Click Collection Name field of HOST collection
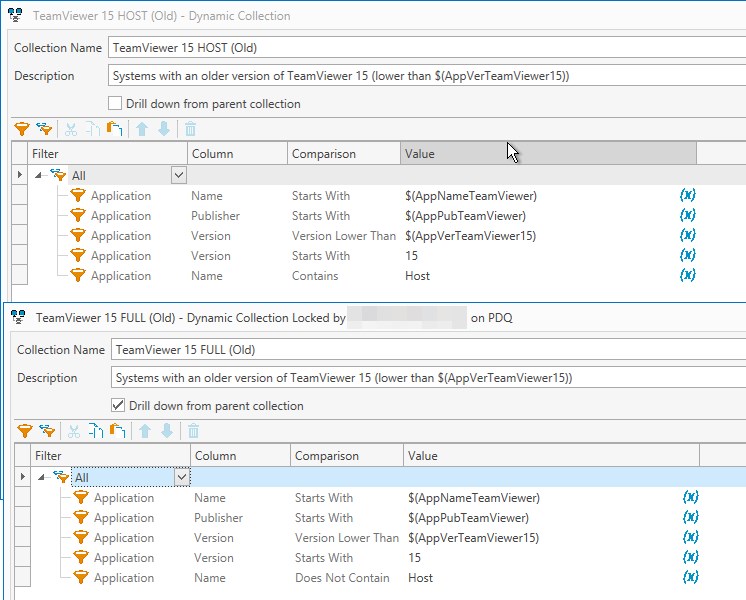Viewport: 746px width, 600px height. 400,47
